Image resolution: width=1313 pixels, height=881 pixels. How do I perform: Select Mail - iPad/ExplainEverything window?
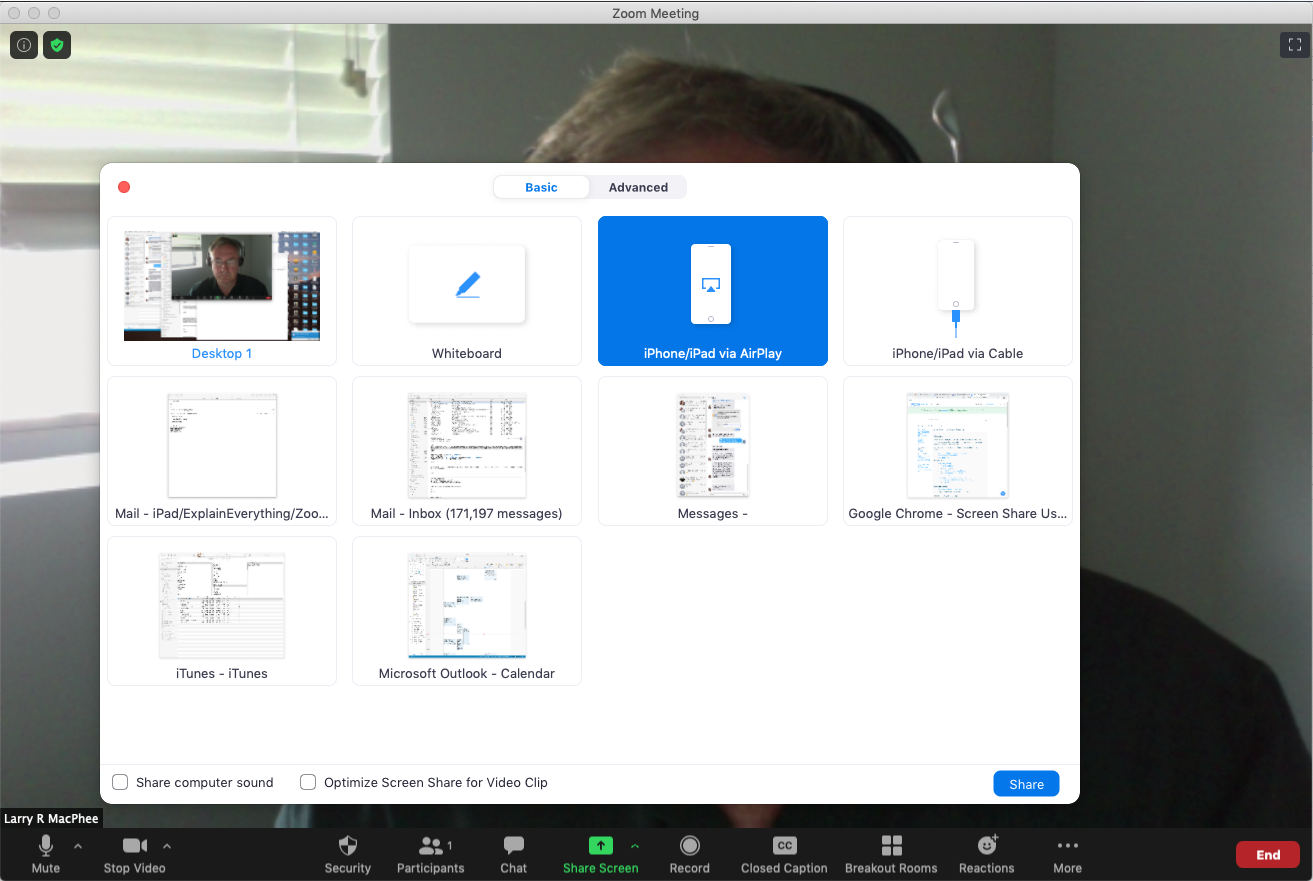tap(222, 451)
